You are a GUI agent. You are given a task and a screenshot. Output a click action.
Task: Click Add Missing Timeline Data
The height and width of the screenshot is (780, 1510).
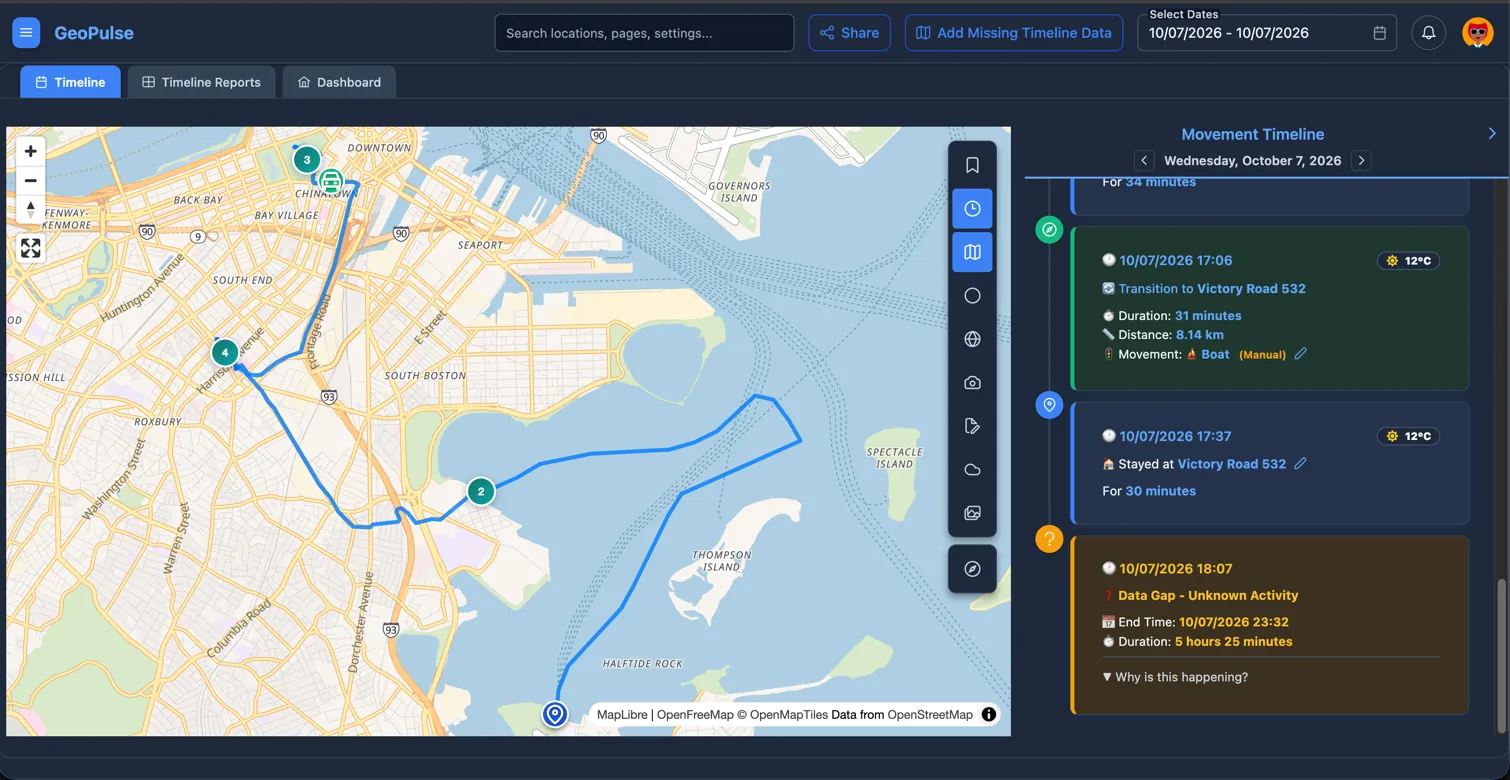point(1014,33)
